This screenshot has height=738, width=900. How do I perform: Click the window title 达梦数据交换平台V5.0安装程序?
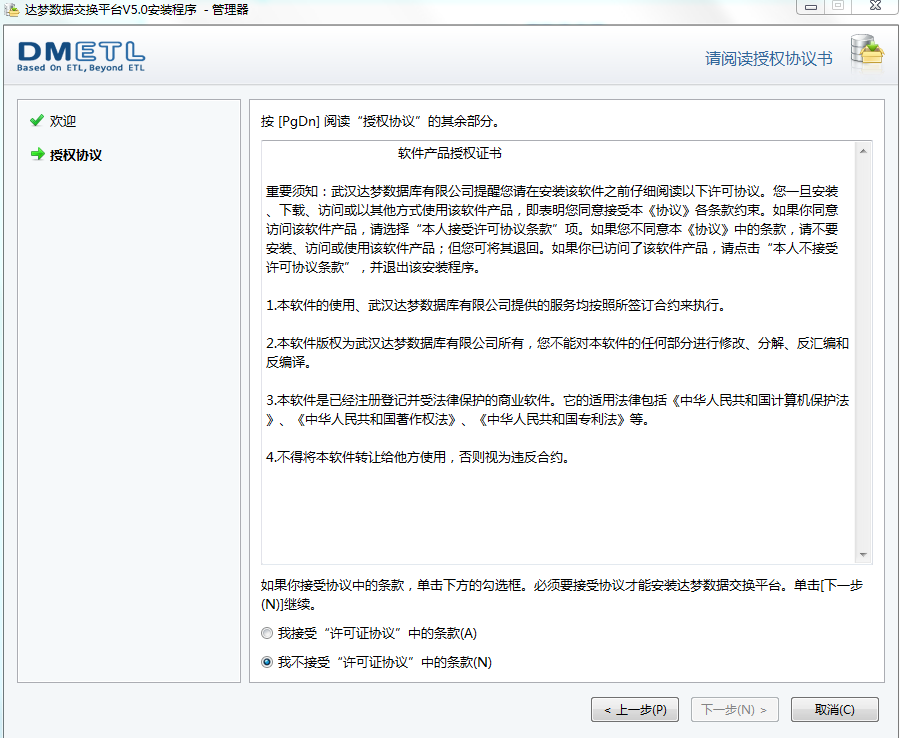point(111,9)
